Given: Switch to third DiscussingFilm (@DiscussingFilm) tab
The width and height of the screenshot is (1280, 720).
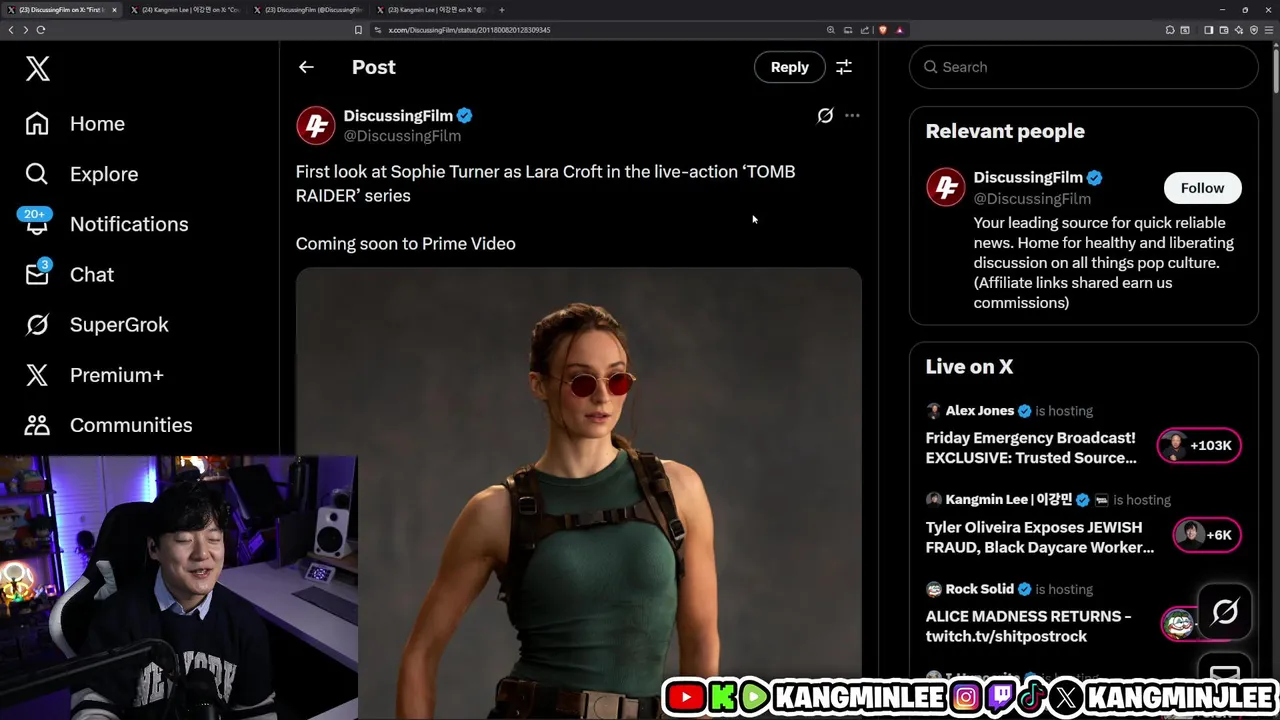Looking at the screenshot, I should pos(310,10).
